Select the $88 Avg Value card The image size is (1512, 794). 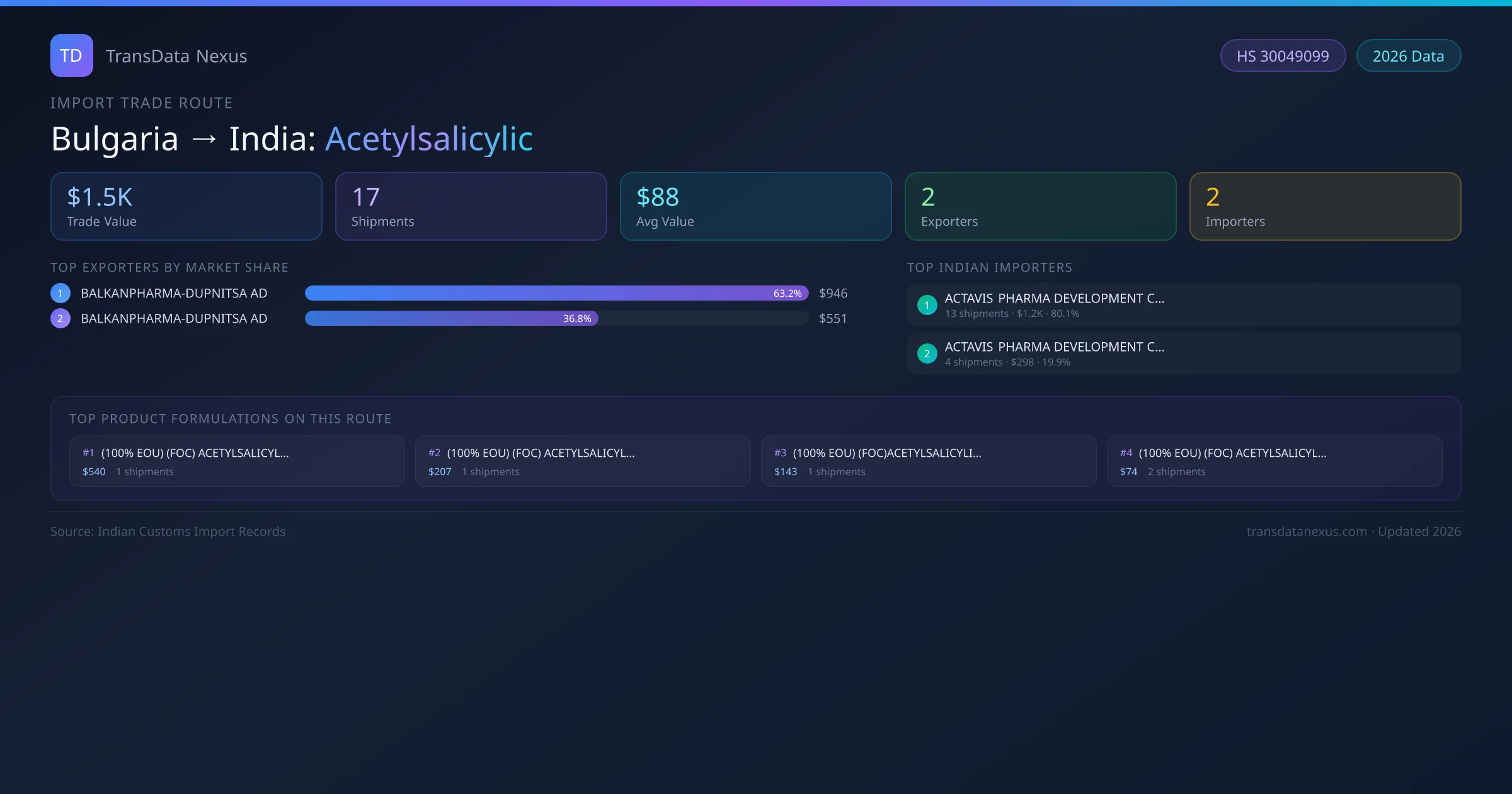coord(755,207)
